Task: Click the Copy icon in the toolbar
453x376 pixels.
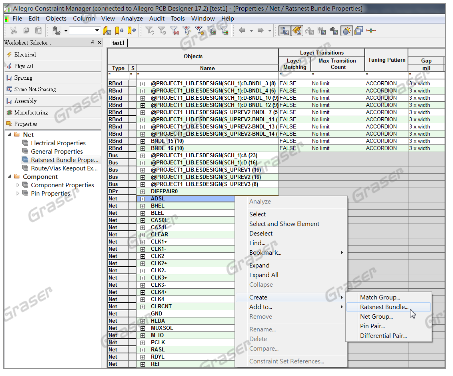Action: click(x=26, y=31)
